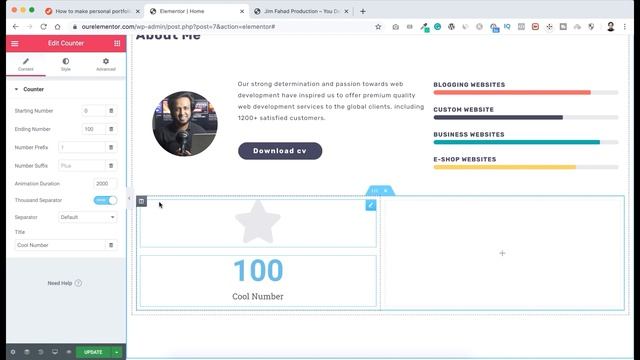Click the Business Websites progress bar
Viewport: 640px width, 360px height.
click(x=526, y=142)
